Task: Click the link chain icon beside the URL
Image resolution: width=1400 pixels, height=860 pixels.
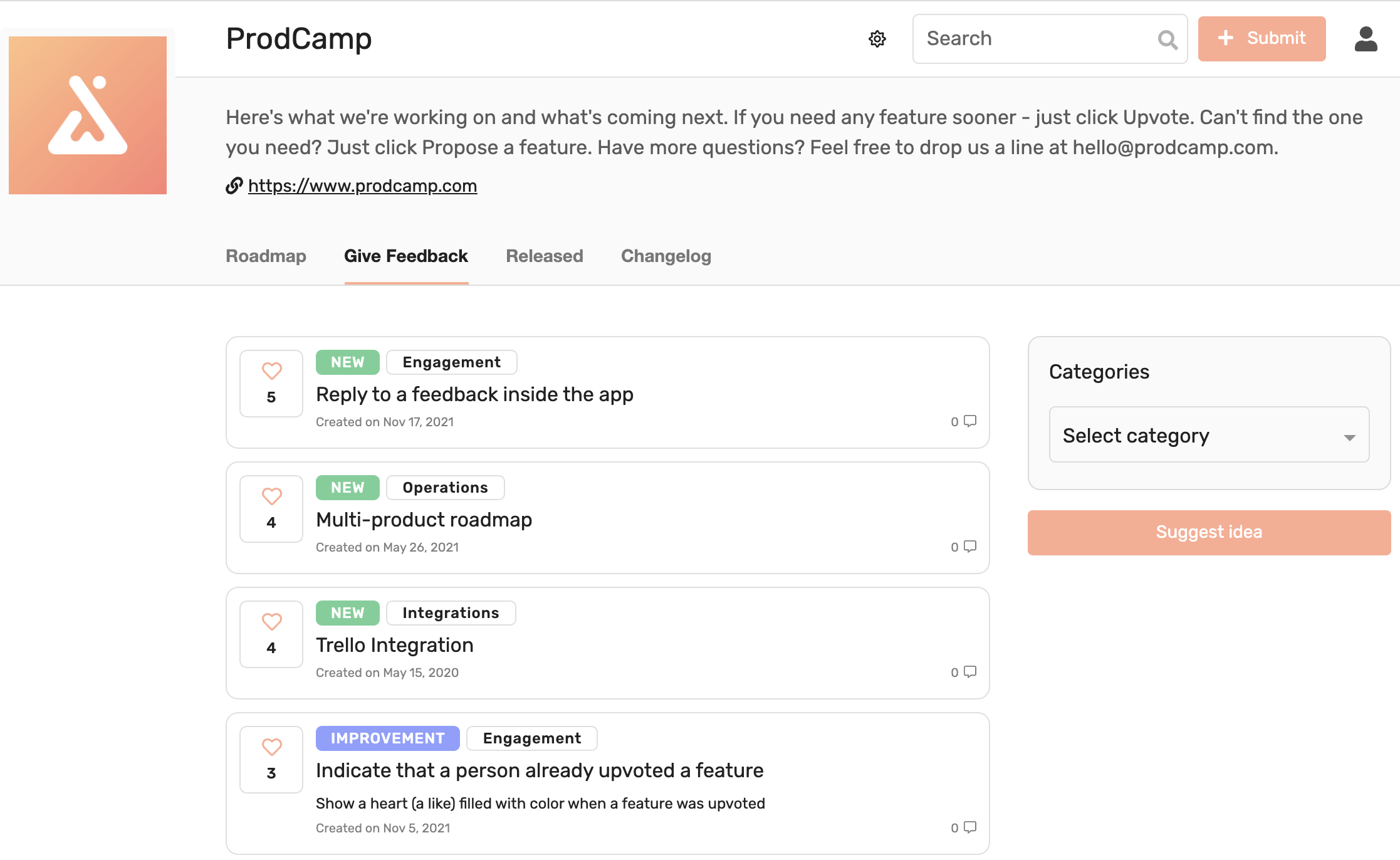Action: pos(234,186)
